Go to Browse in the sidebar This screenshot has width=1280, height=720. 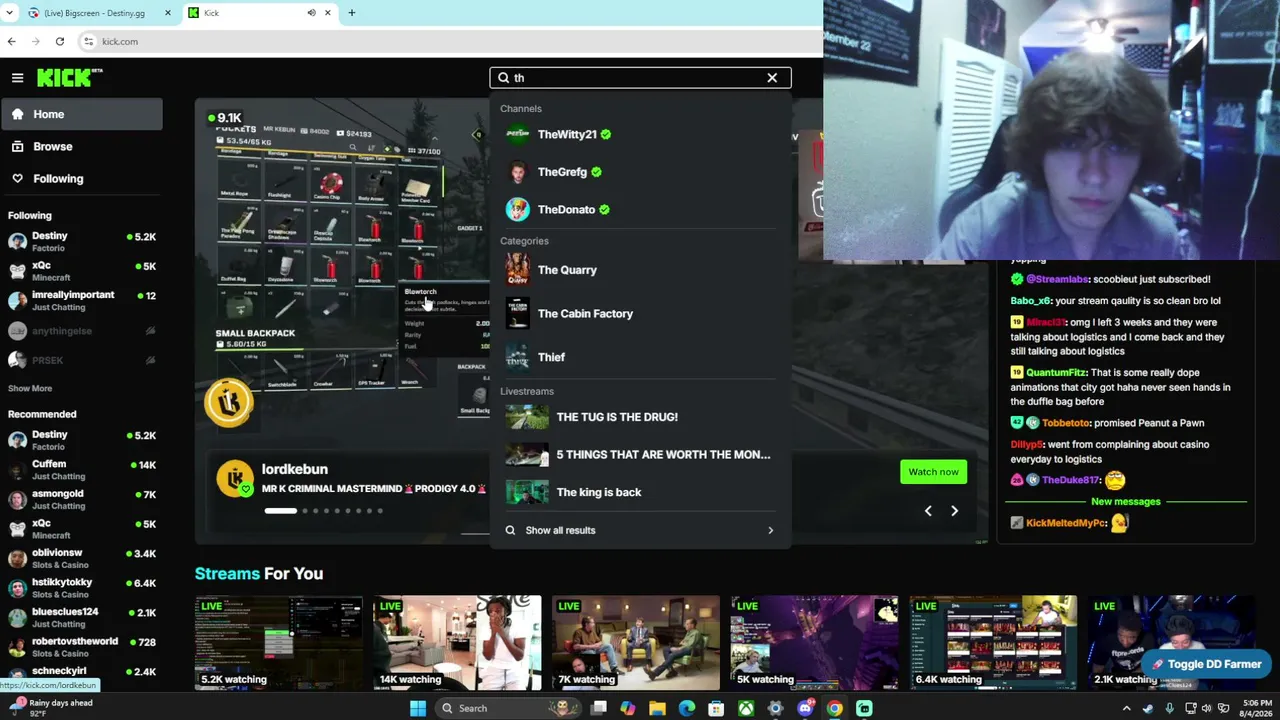click(81, 146)
